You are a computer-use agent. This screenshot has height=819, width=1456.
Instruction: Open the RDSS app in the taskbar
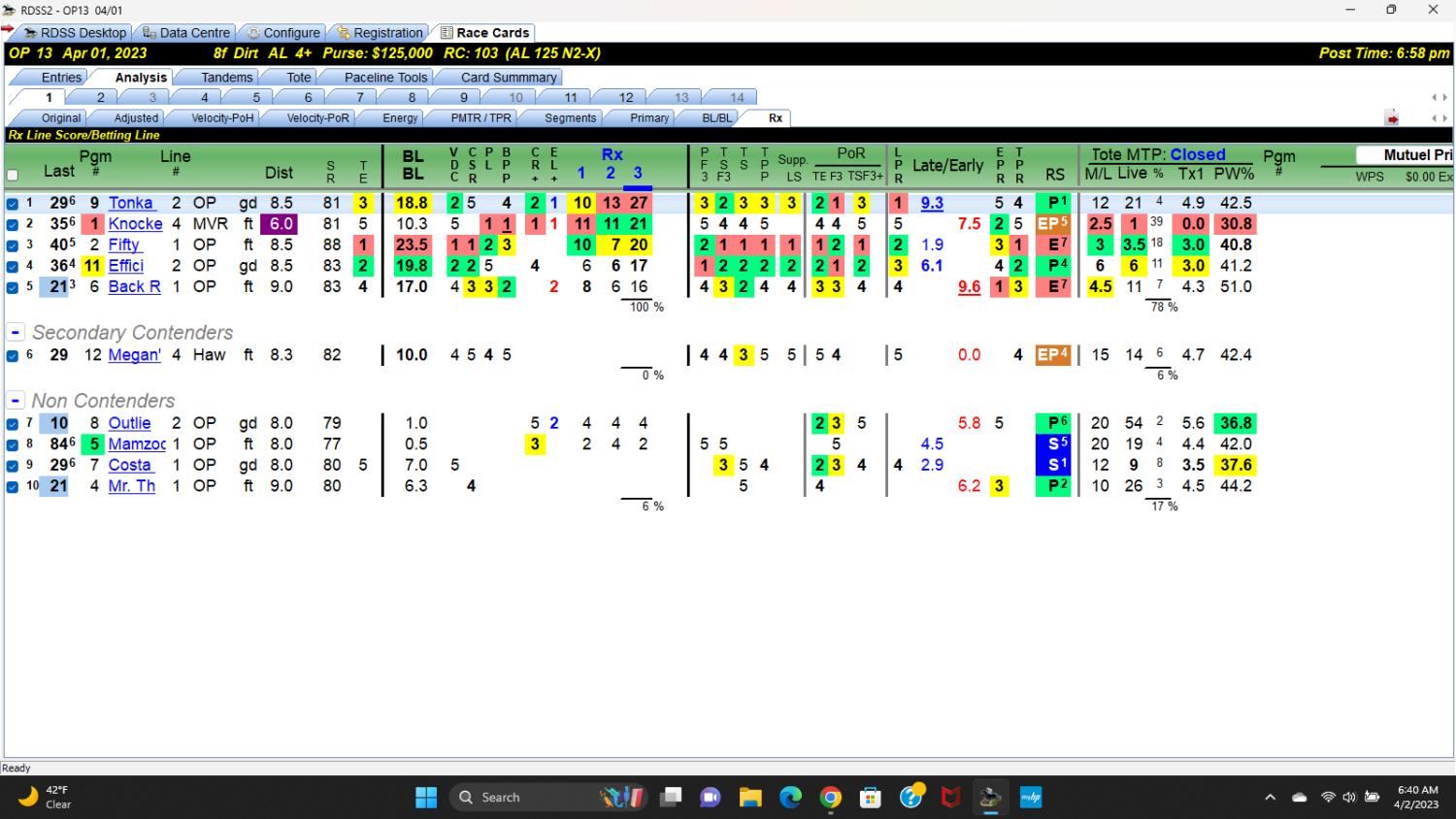point(990,798)
